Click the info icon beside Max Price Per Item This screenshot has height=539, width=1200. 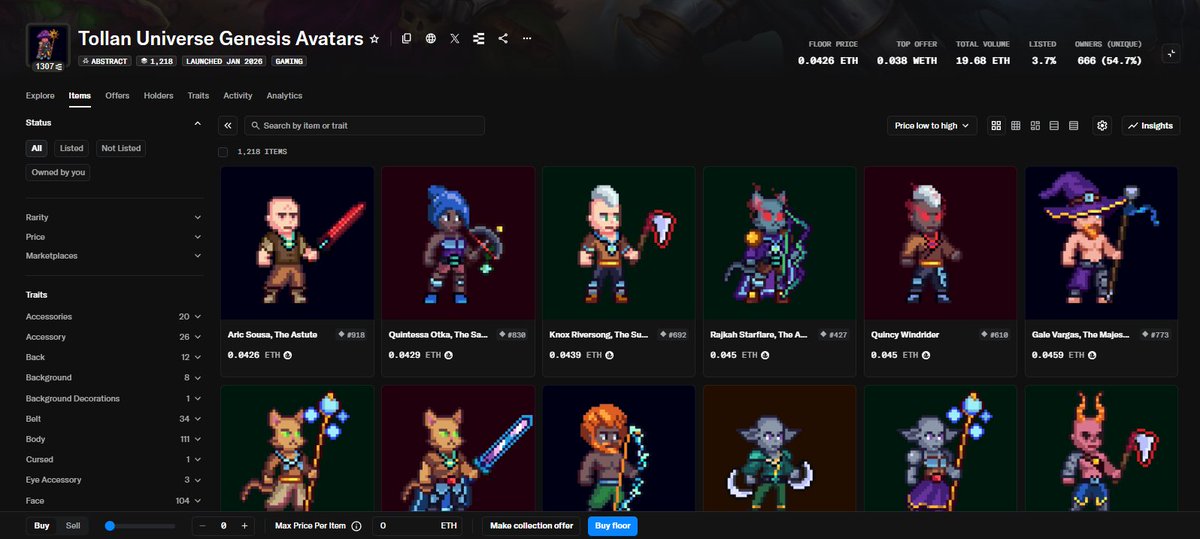coord(357,525)
